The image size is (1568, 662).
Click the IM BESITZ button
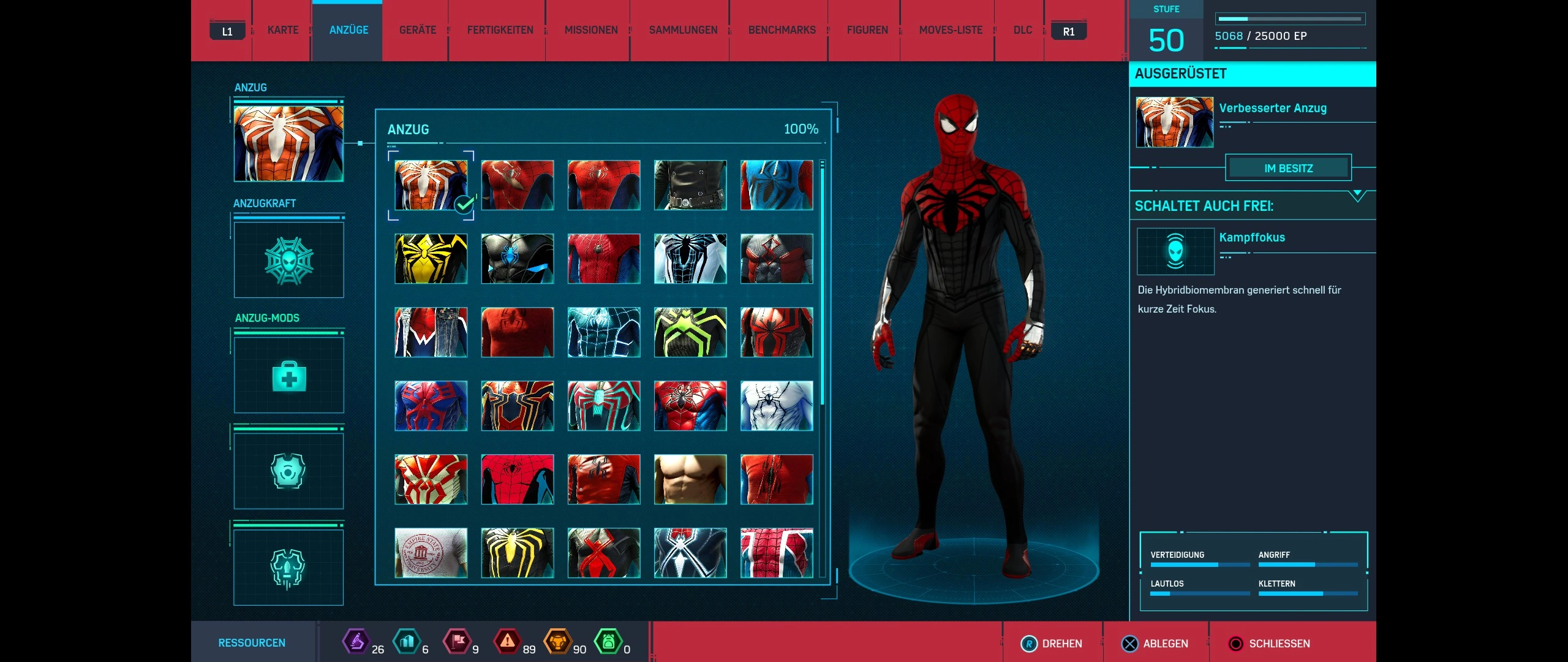click(x=1289, y=168)
